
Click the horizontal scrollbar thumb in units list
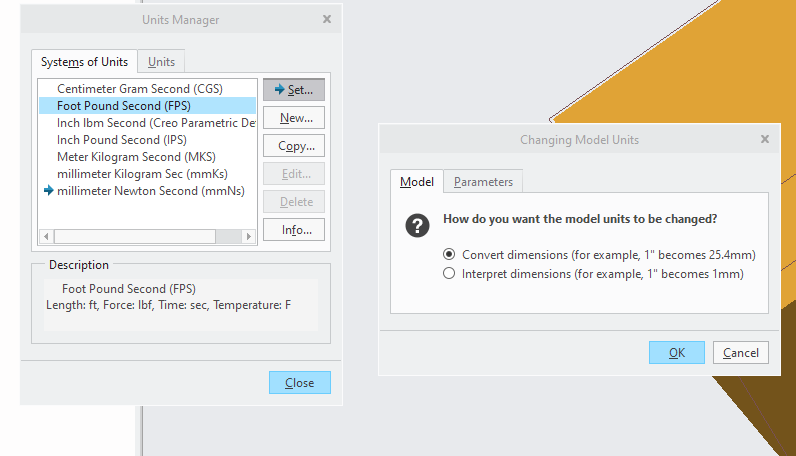click(135, 236)
